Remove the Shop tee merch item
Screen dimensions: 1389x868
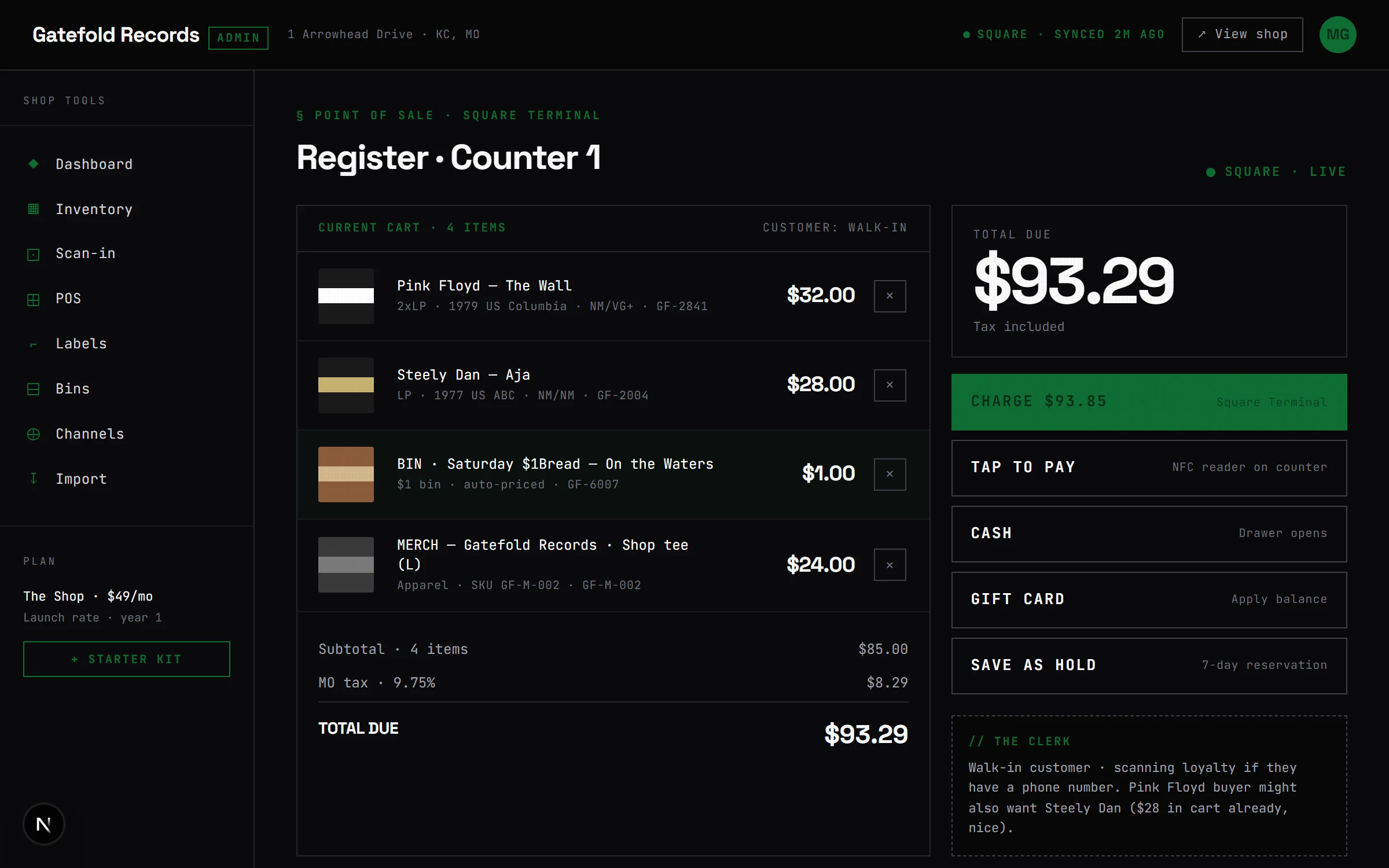tap(890, 565)
